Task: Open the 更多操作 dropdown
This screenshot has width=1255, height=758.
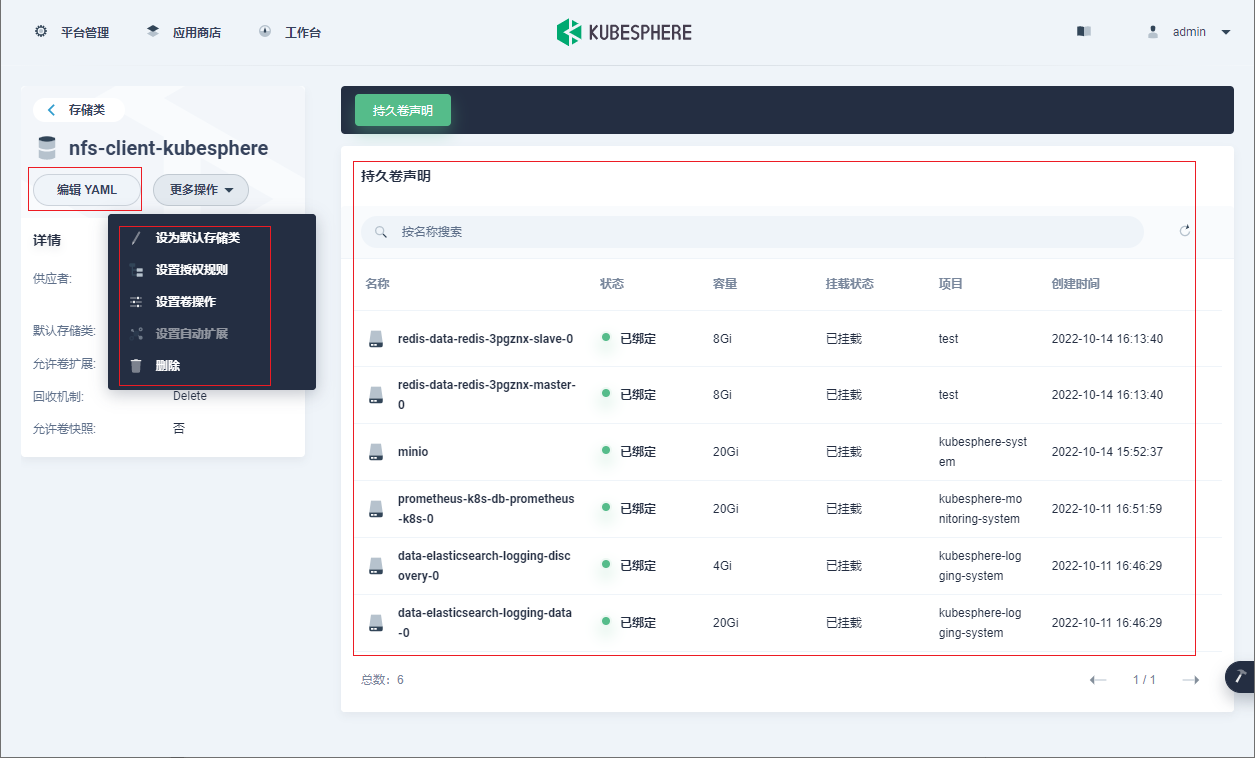Action: click(x=201, y=190)
